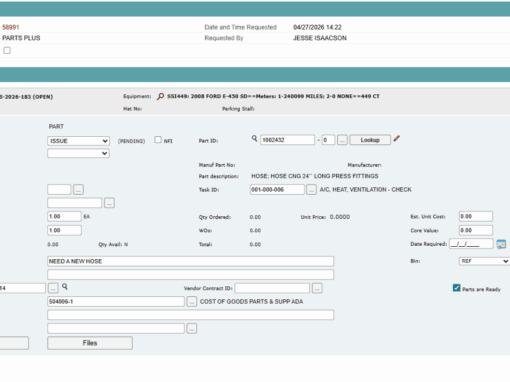Click the magnifier icon left of Vendor Contract ID
The image size is (510, 382).
(65, 287)
